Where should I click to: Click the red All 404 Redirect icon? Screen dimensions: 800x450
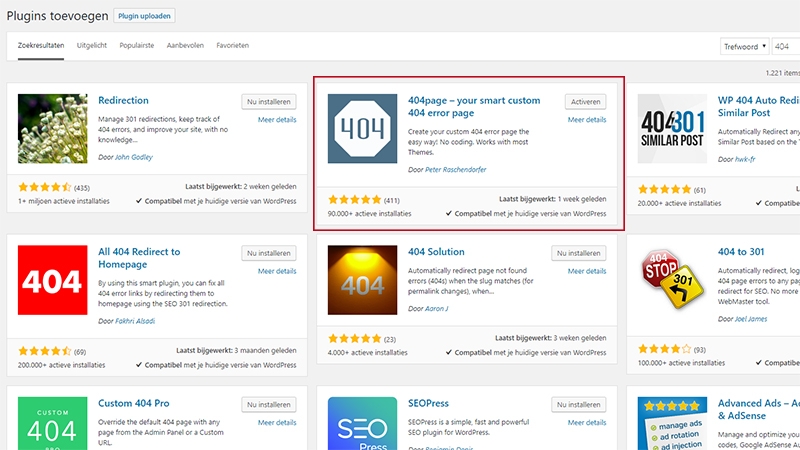53,280
